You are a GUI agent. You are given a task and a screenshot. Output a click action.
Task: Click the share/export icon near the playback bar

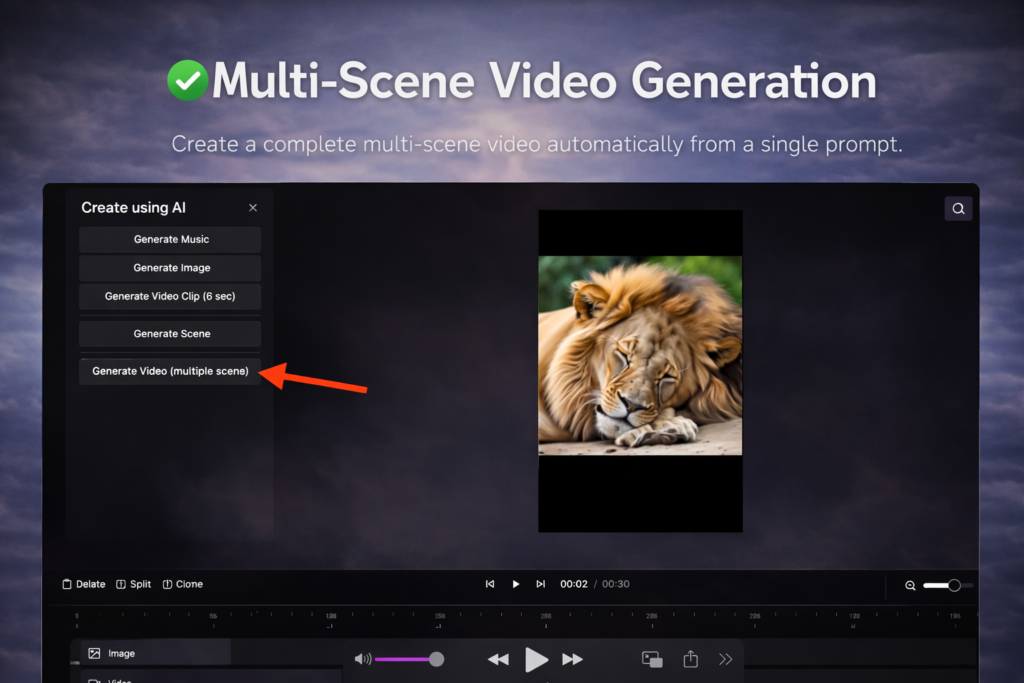point(690,659)
